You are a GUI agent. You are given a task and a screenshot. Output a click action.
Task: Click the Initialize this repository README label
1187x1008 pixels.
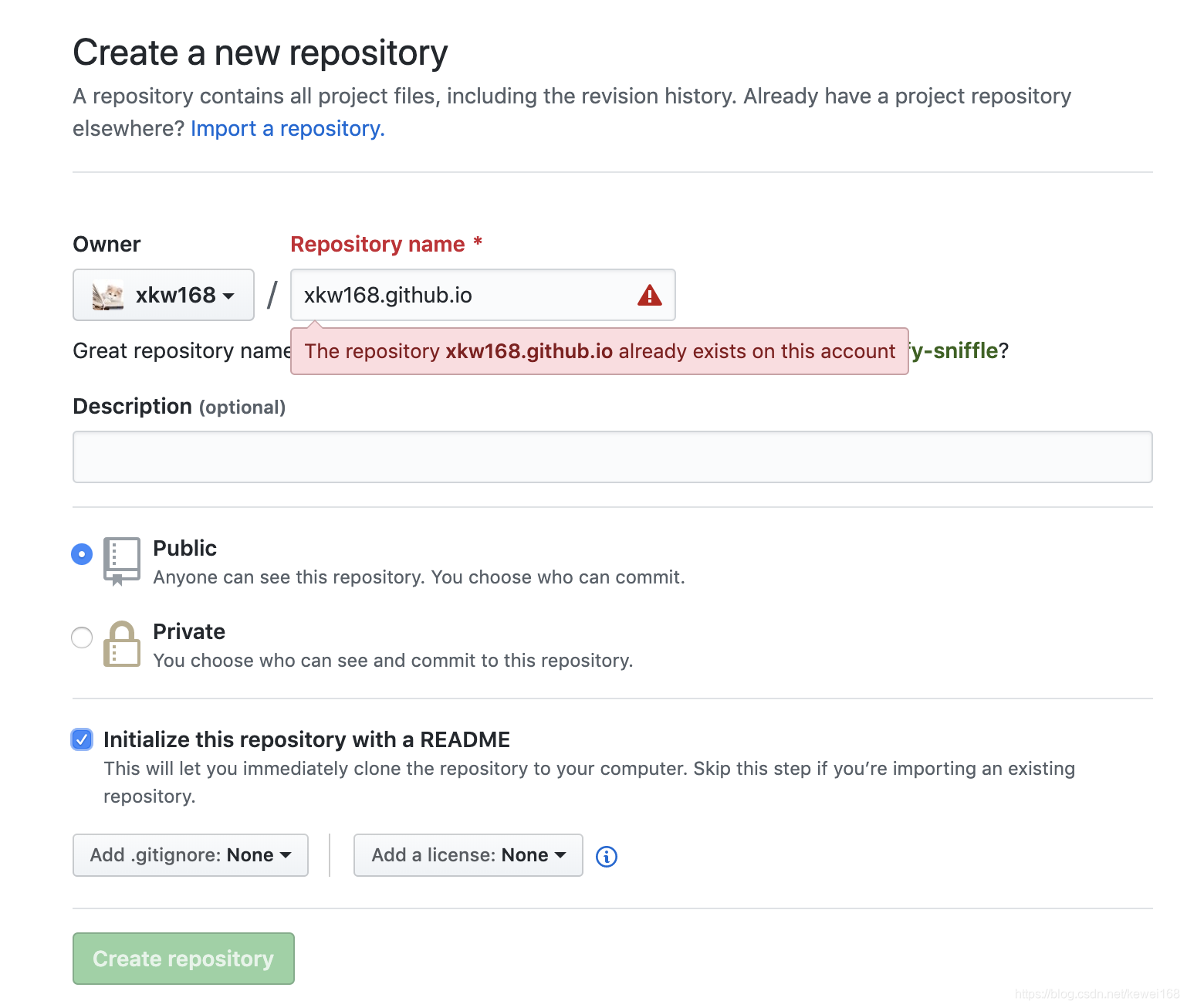306,739
